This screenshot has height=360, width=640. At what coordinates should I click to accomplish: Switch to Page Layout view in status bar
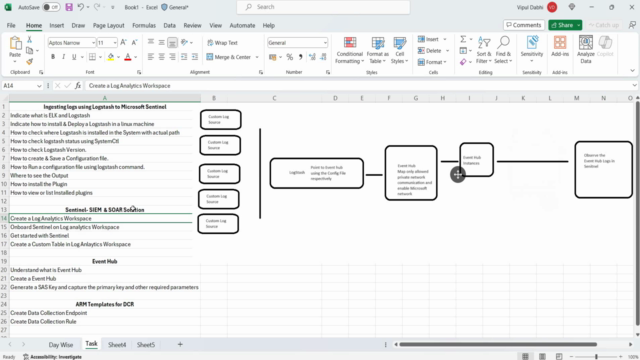click(542, 356)
